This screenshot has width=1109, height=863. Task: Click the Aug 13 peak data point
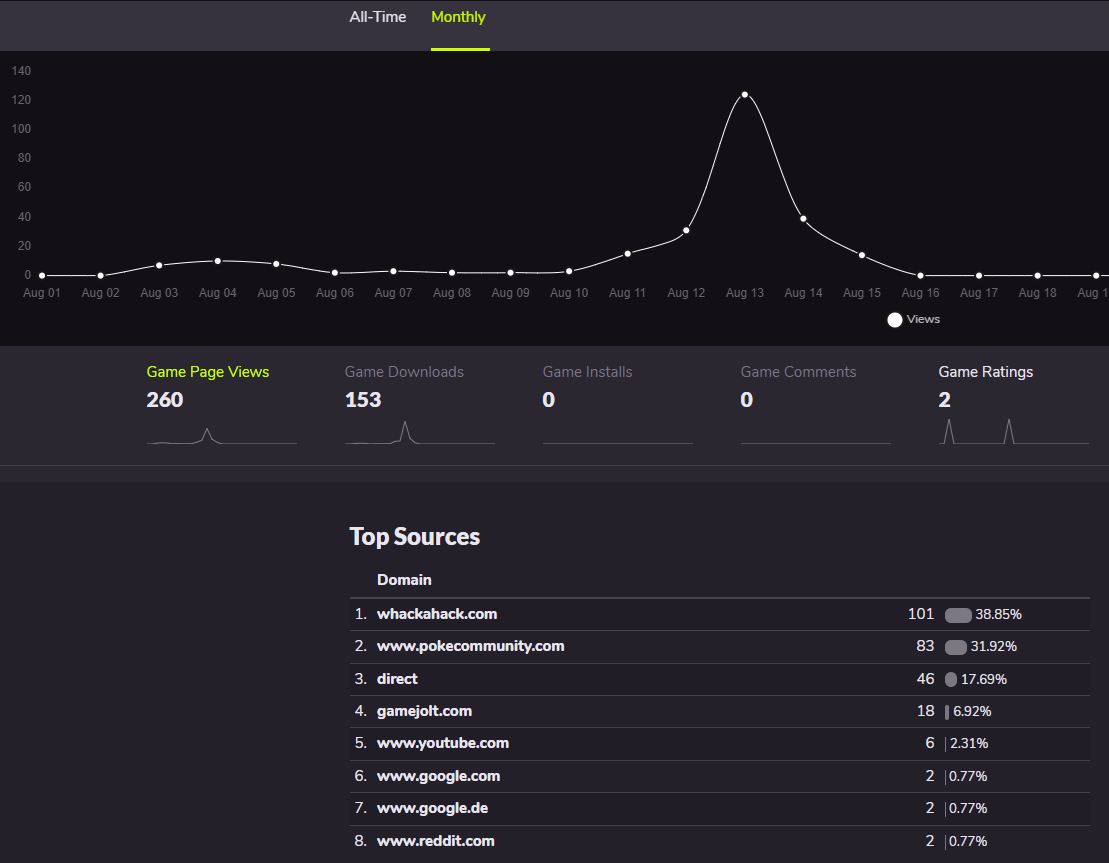745,95
